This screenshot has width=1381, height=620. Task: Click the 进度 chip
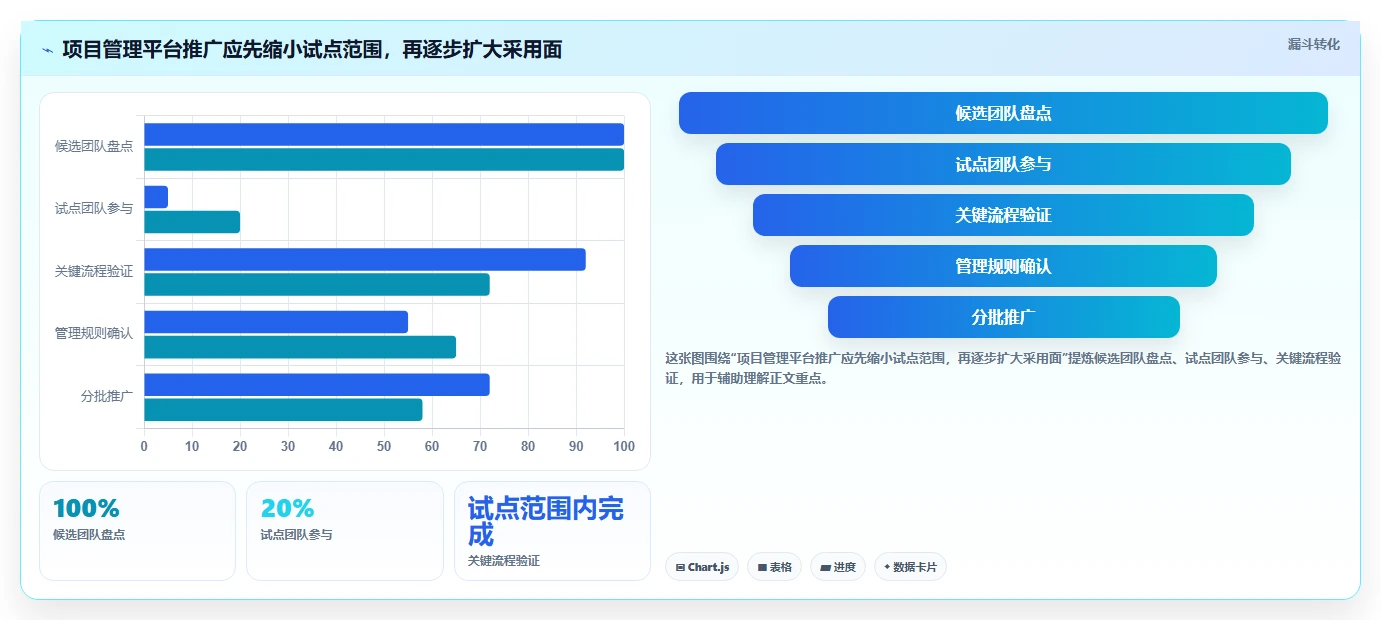click(x=838, y=567)
